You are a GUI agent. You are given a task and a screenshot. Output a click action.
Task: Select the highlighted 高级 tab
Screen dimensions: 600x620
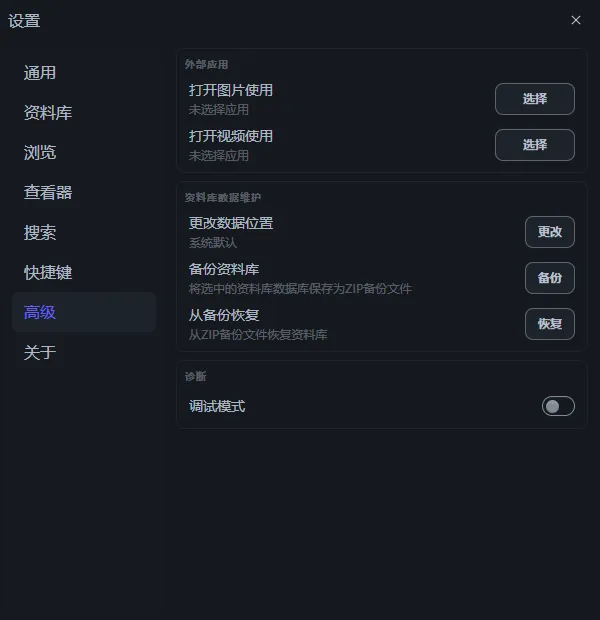(84, 312)
